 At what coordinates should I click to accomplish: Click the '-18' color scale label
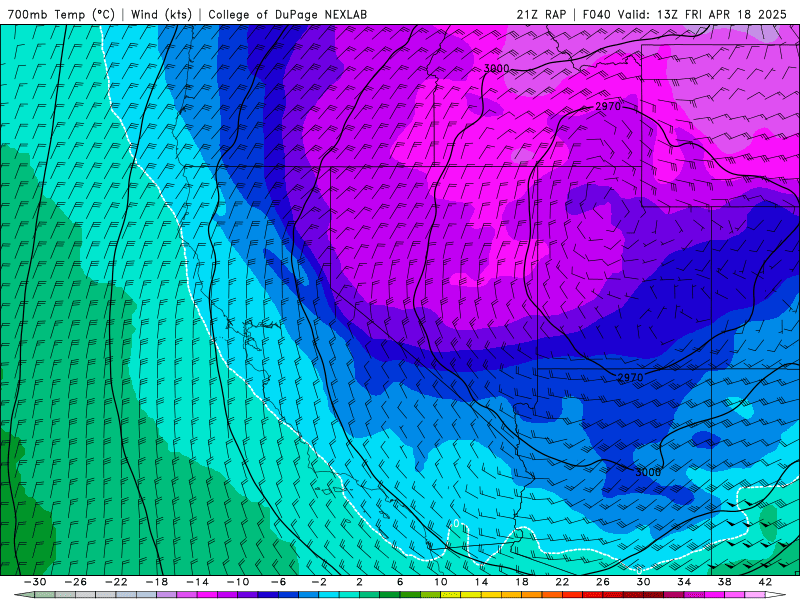[157, 582]
